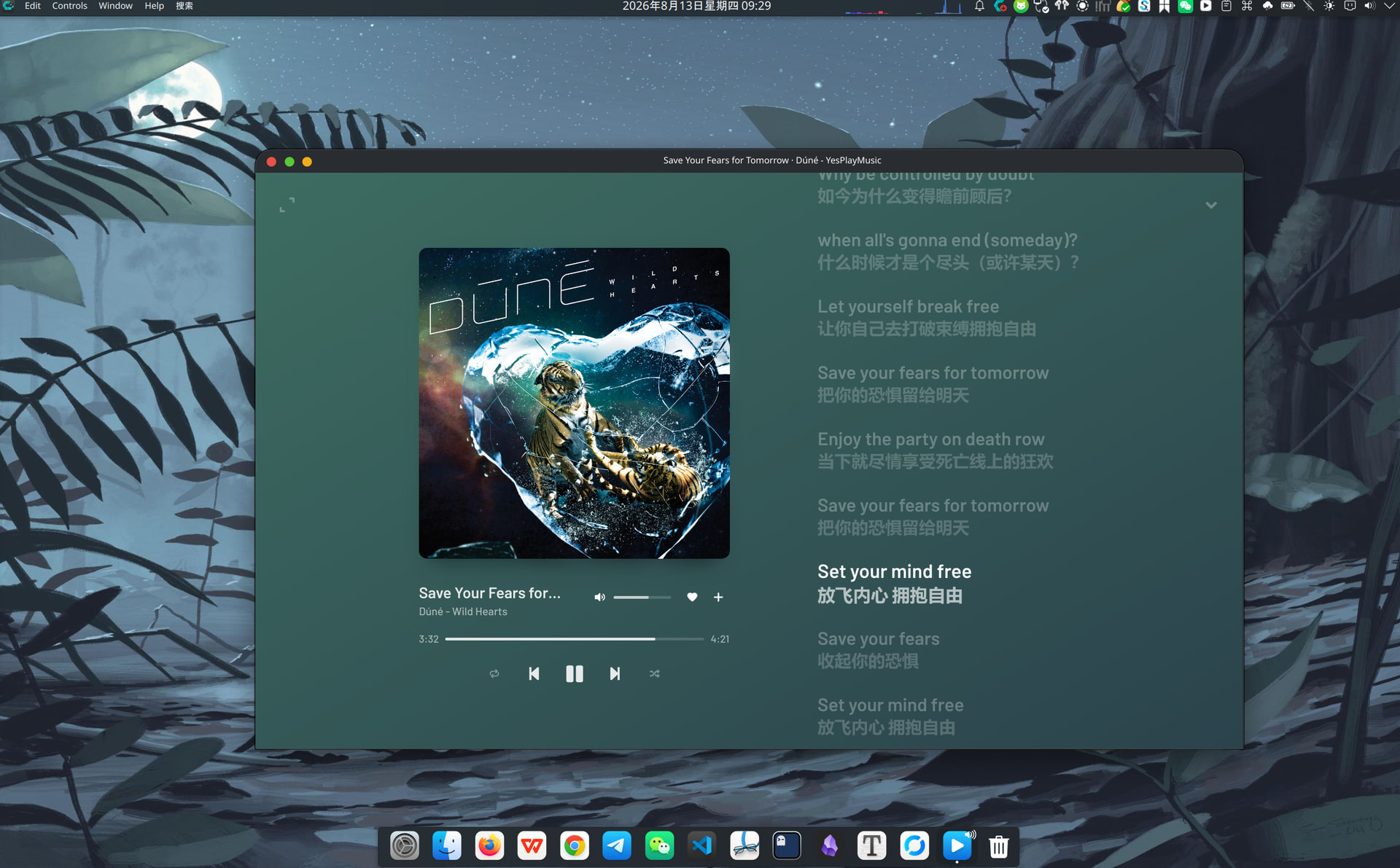The height and width of the screenshot is (868, 1400).
Task: Click the app icon menu in the menu bar
Action: pos(9,6)
